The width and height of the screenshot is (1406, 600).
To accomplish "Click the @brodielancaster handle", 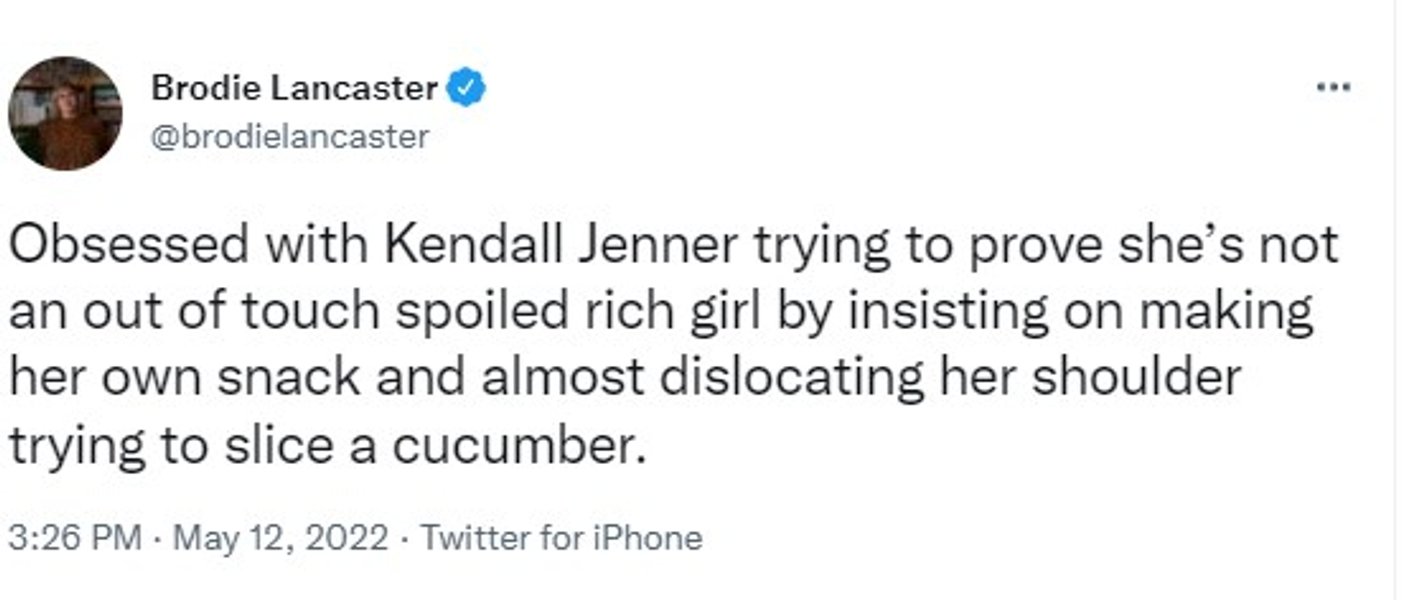I will point(290,136).
